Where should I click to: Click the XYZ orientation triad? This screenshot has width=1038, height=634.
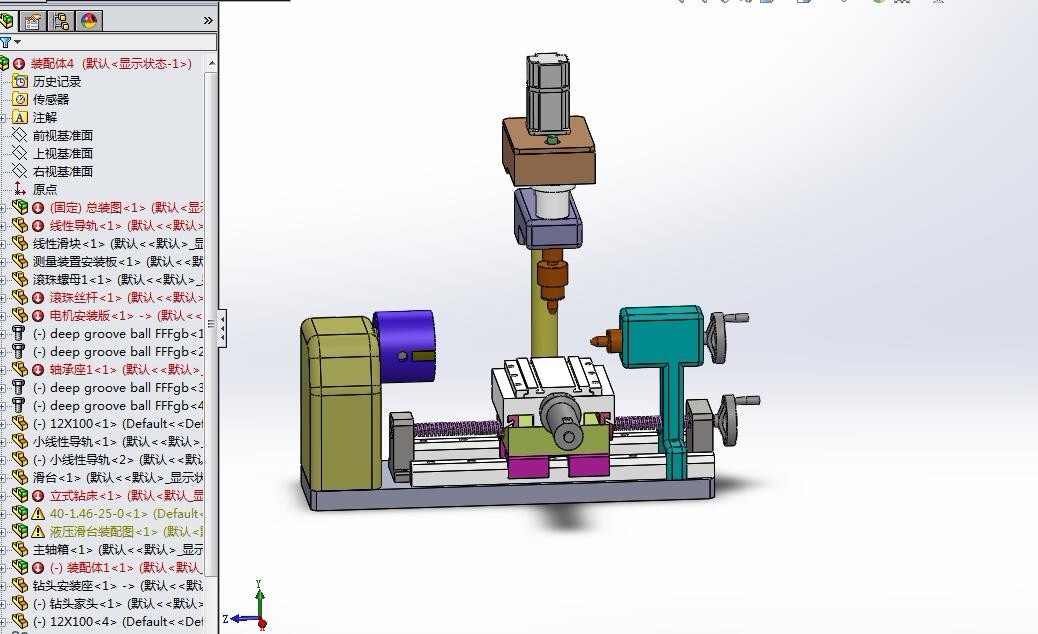pos(248,606)
